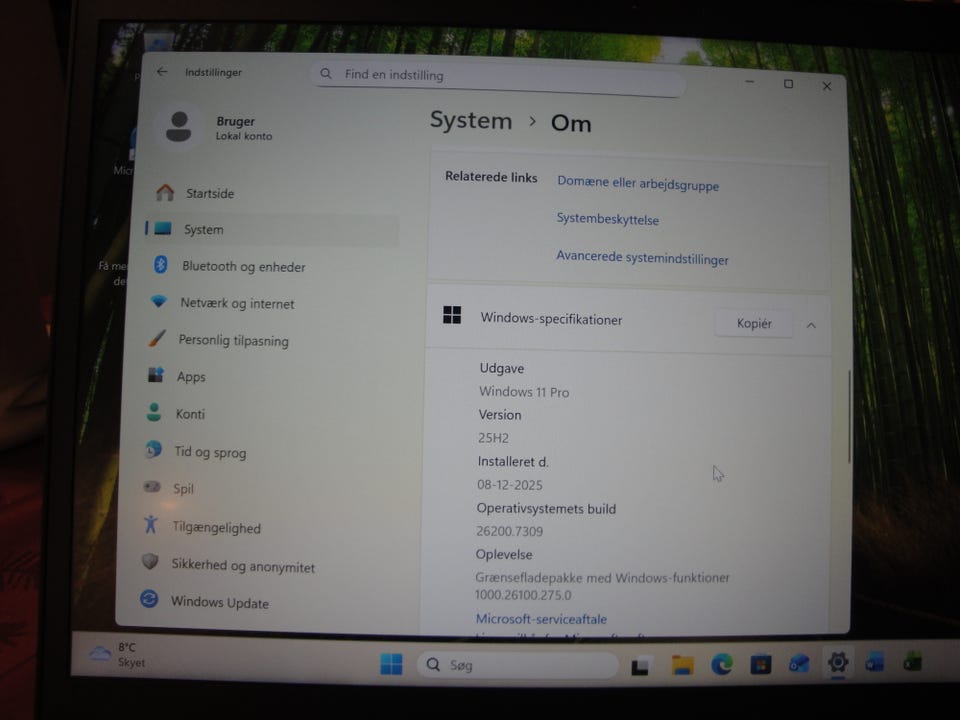Click the Windows Update sync icon
Image resolution: width=960 pixels, height=720 pixels.
click(149, 598)
